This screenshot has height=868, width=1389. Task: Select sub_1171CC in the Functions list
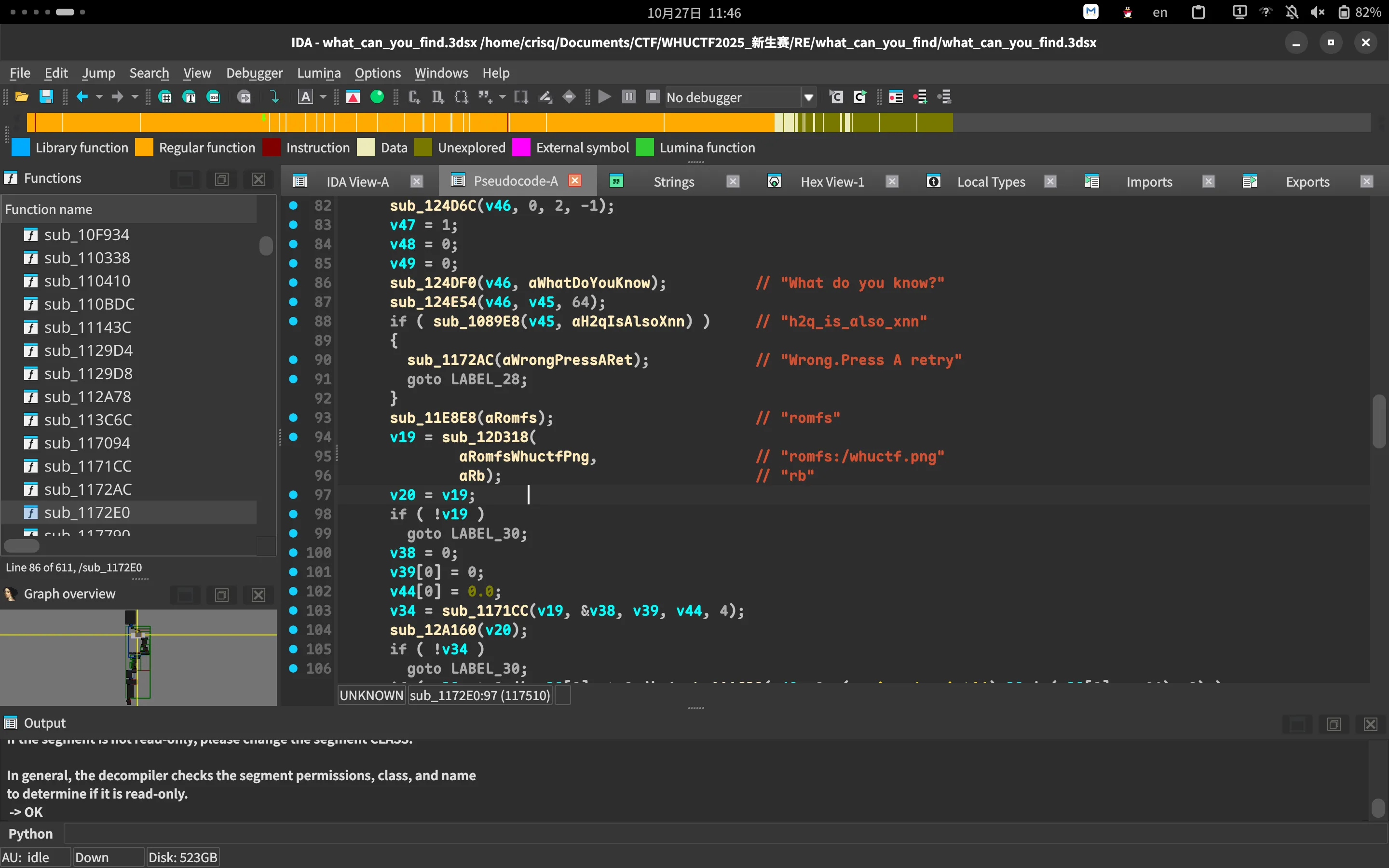tap(88, 466)
